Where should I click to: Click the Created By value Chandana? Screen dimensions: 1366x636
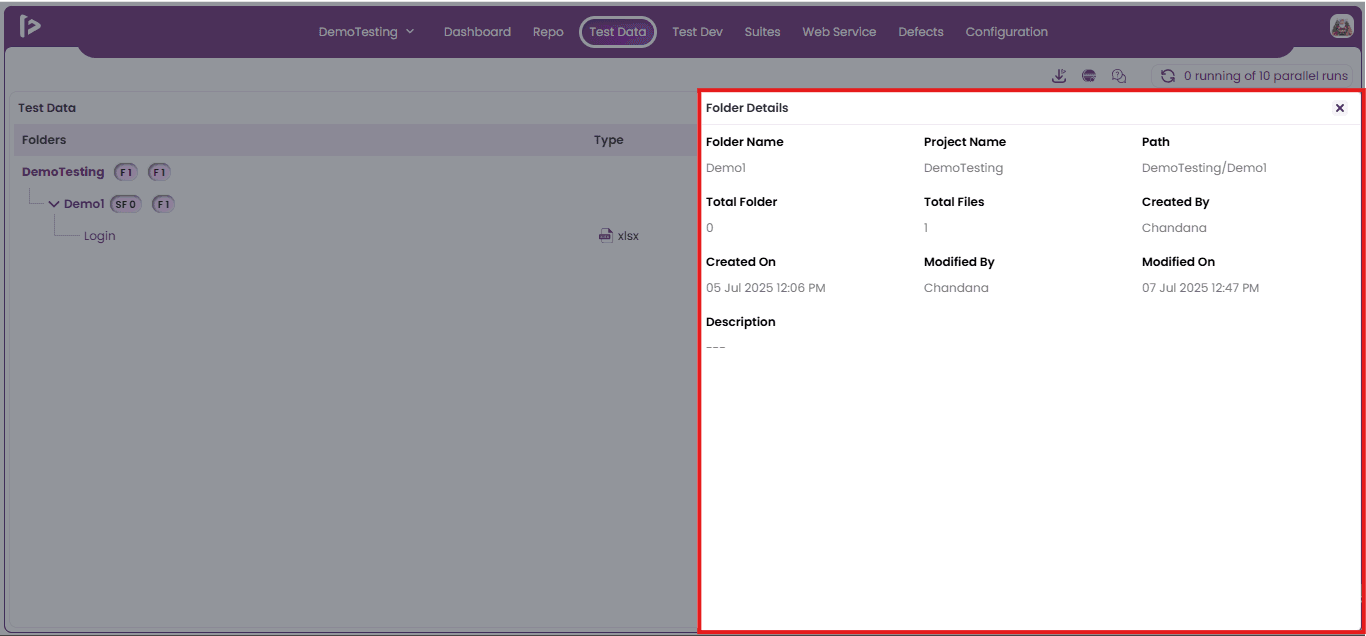[x=1174, y=228]
